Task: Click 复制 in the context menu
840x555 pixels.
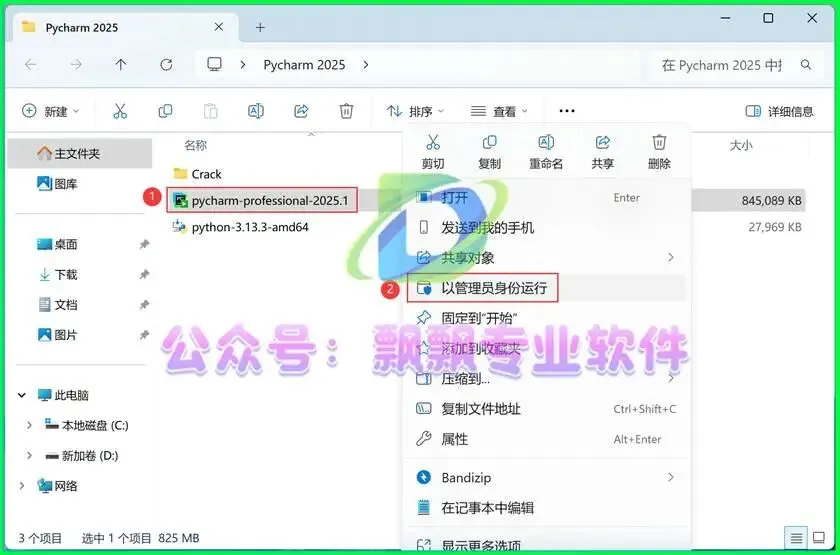Action: 489,152
